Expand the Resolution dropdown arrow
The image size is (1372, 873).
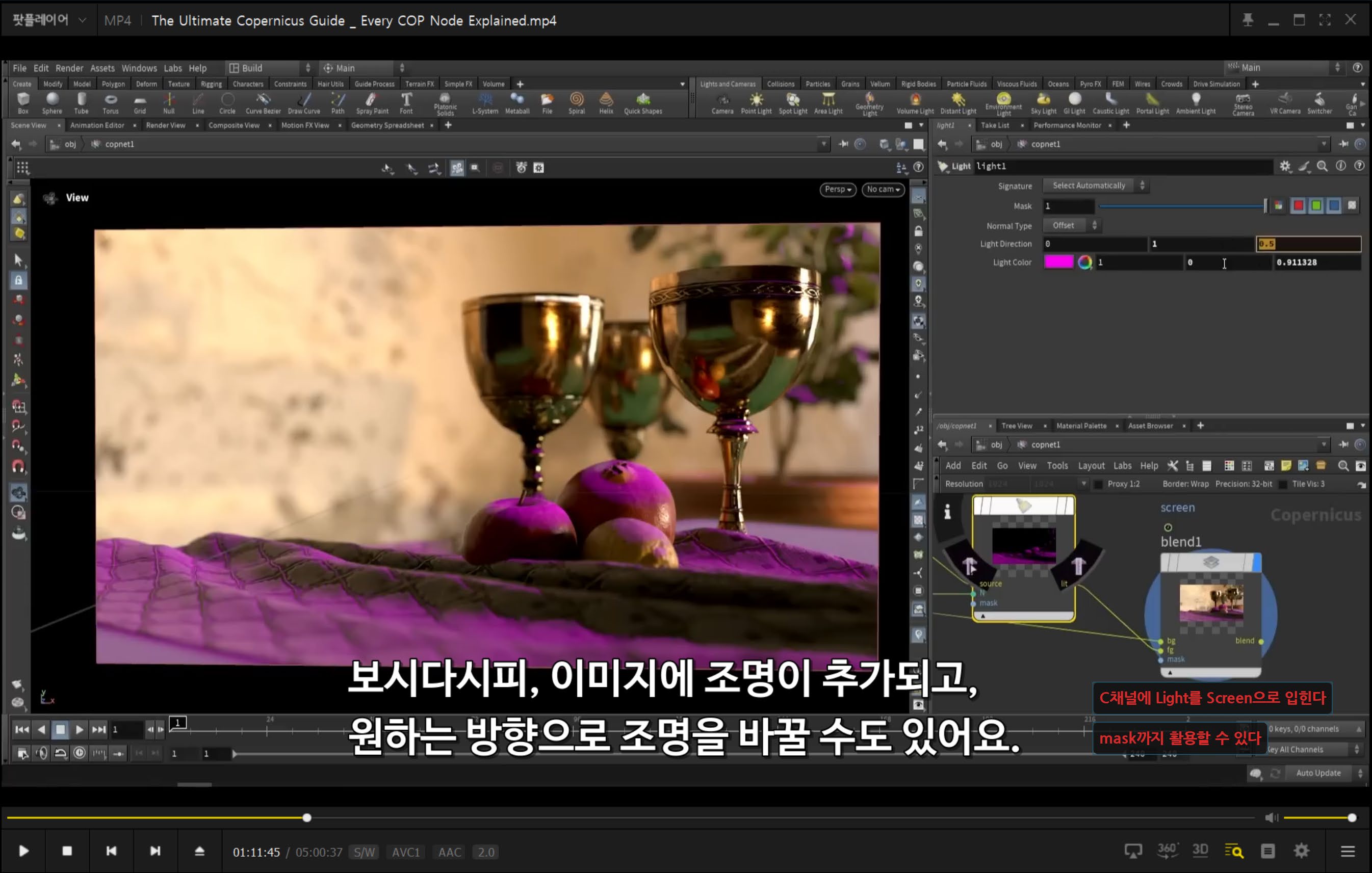(1084, 484)
